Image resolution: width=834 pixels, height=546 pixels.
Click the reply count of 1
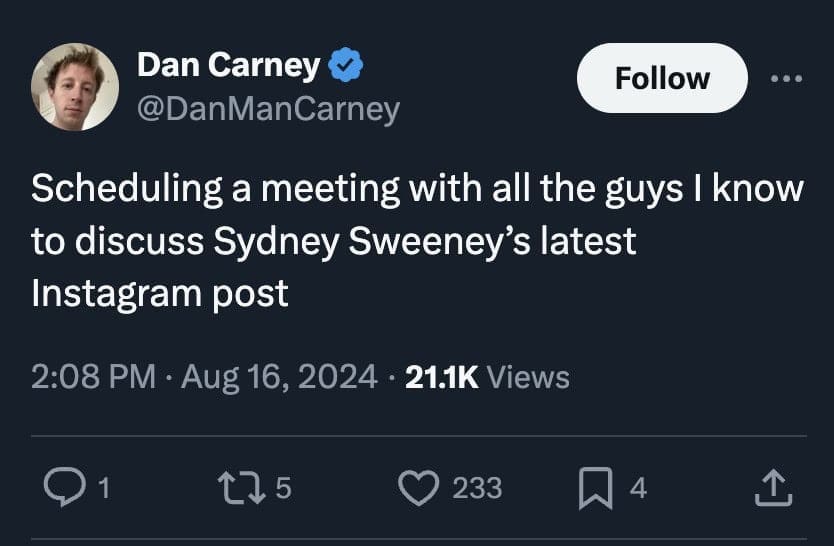click(x=106, y=488)
